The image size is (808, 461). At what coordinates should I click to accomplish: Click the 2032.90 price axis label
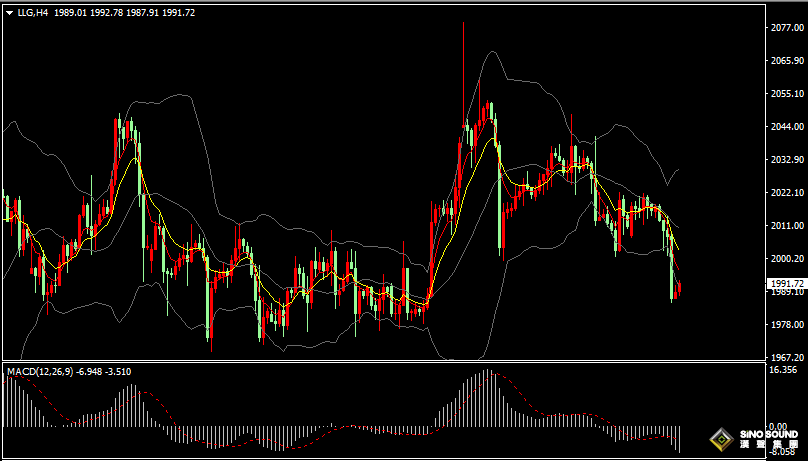[x=785, y=160]
